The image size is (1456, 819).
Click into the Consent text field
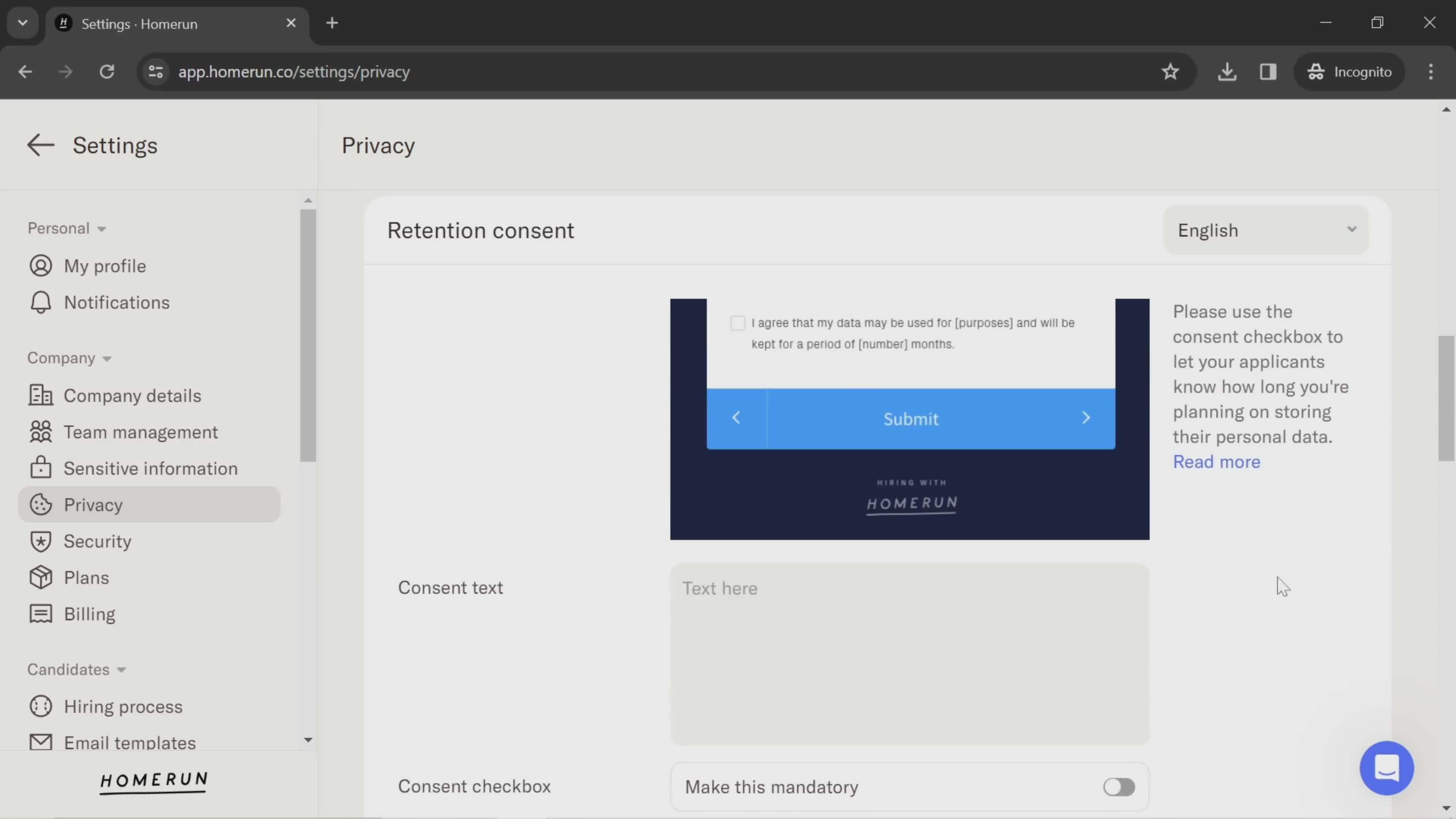910,654
